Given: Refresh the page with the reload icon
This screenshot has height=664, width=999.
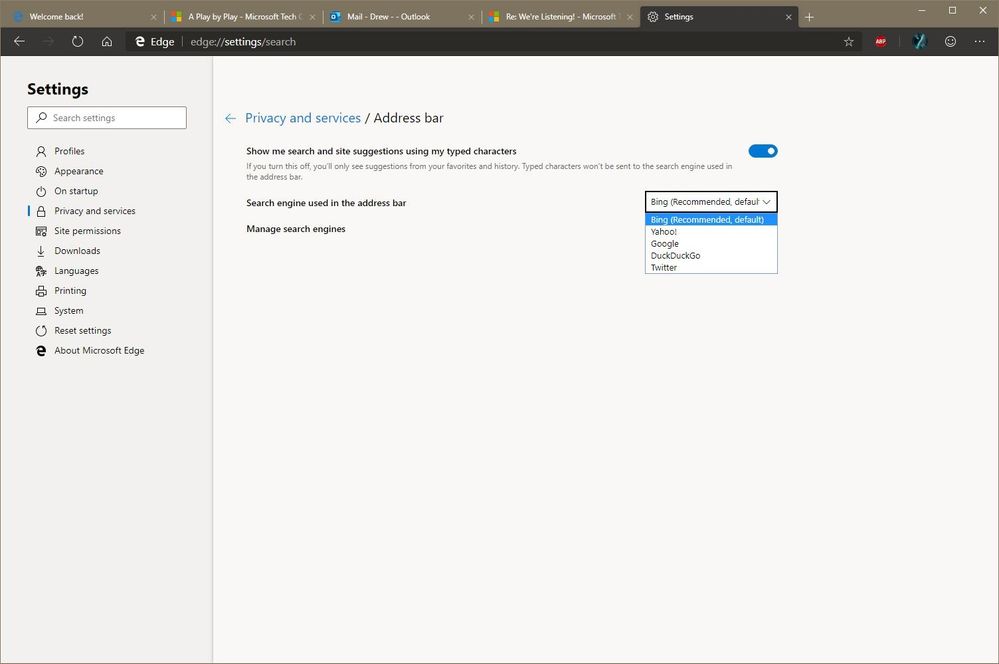Looking at the screenshot, I should click(77, 41).
